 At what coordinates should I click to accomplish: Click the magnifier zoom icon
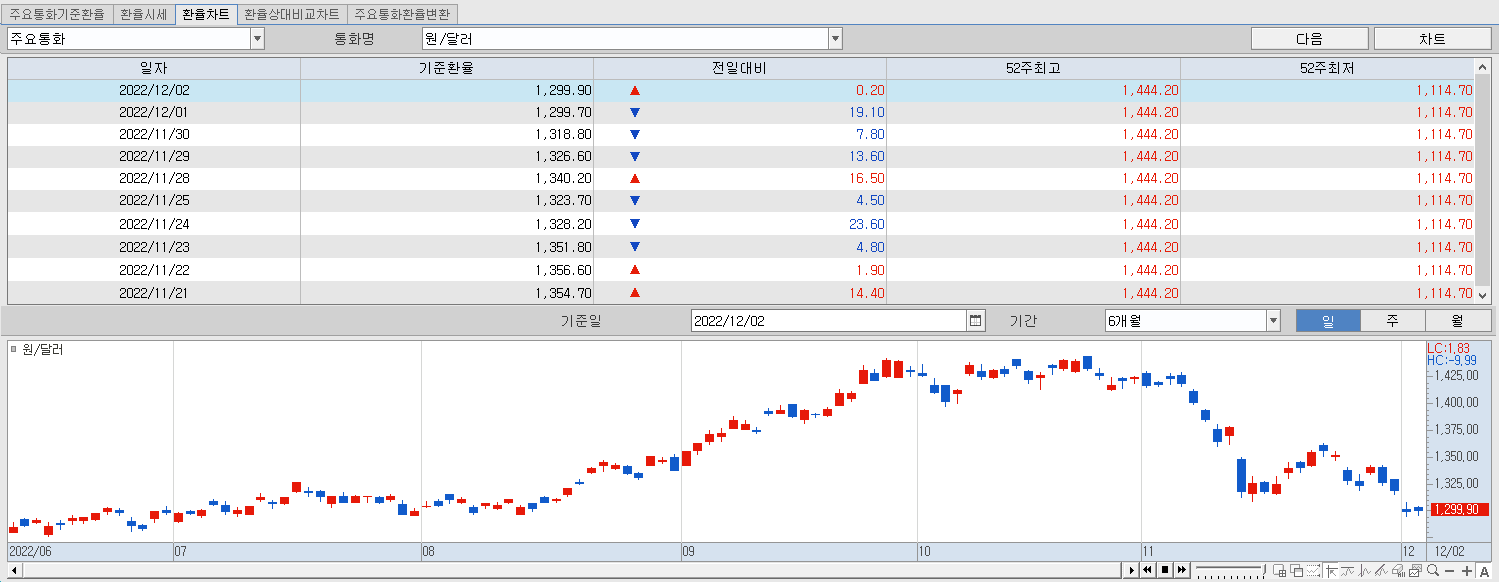pos(1433,570)
